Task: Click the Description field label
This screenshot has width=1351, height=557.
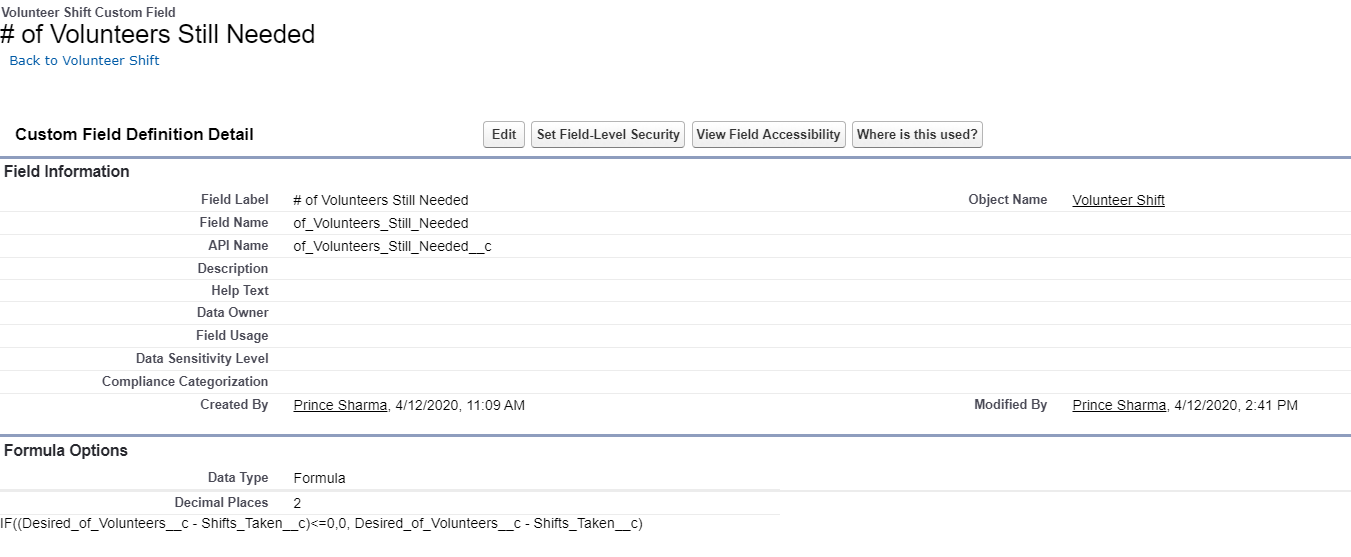Action: 232,269
